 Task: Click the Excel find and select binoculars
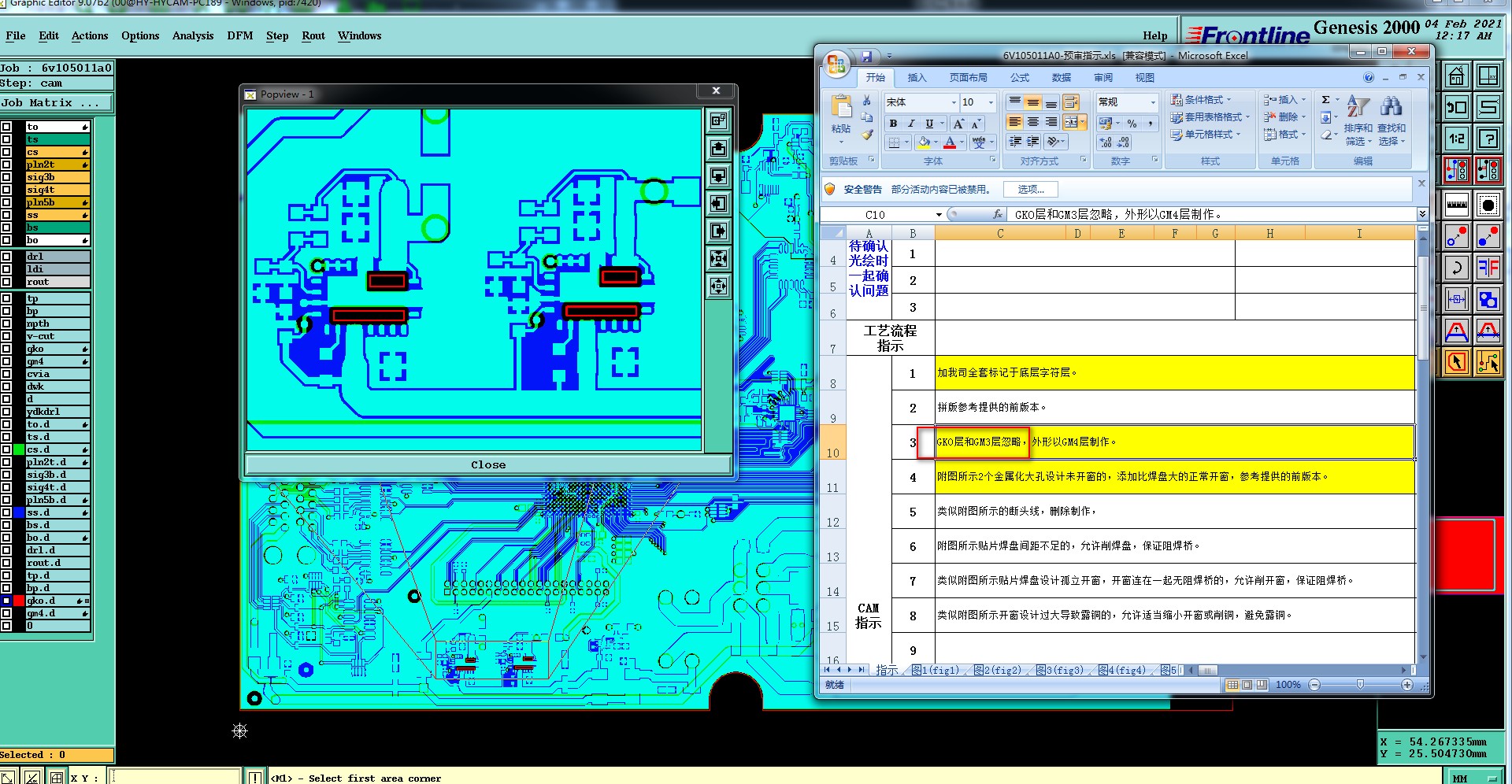tap(1392, 106)
